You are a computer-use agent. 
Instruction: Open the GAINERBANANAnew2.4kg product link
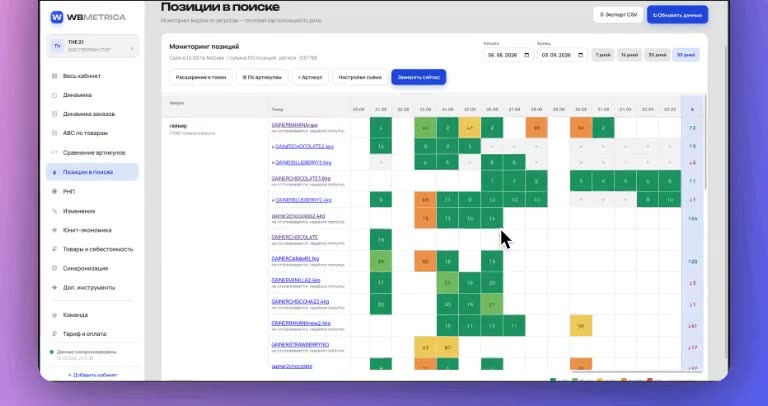pos(301,323)
